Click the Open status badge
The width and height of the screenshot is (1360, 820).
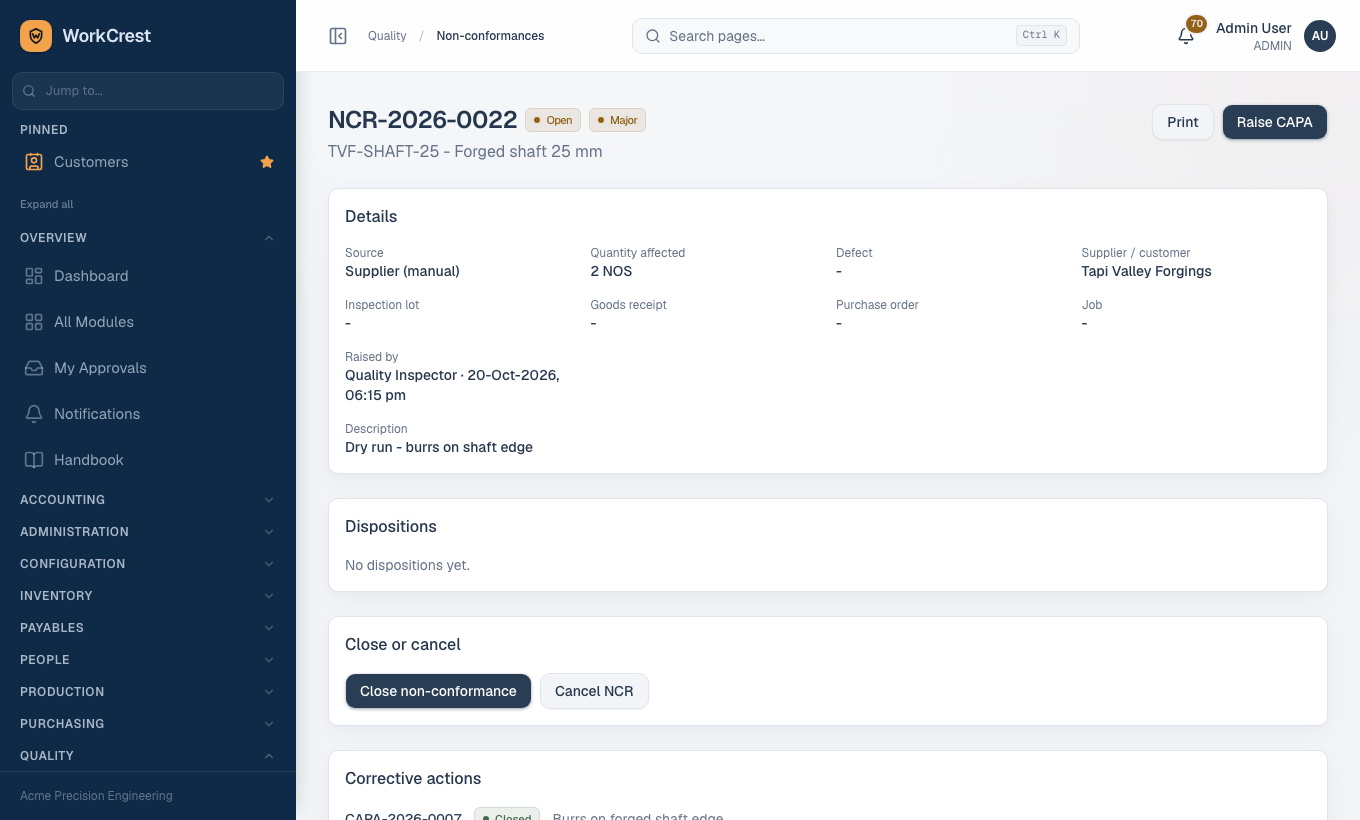click(553, 120)
